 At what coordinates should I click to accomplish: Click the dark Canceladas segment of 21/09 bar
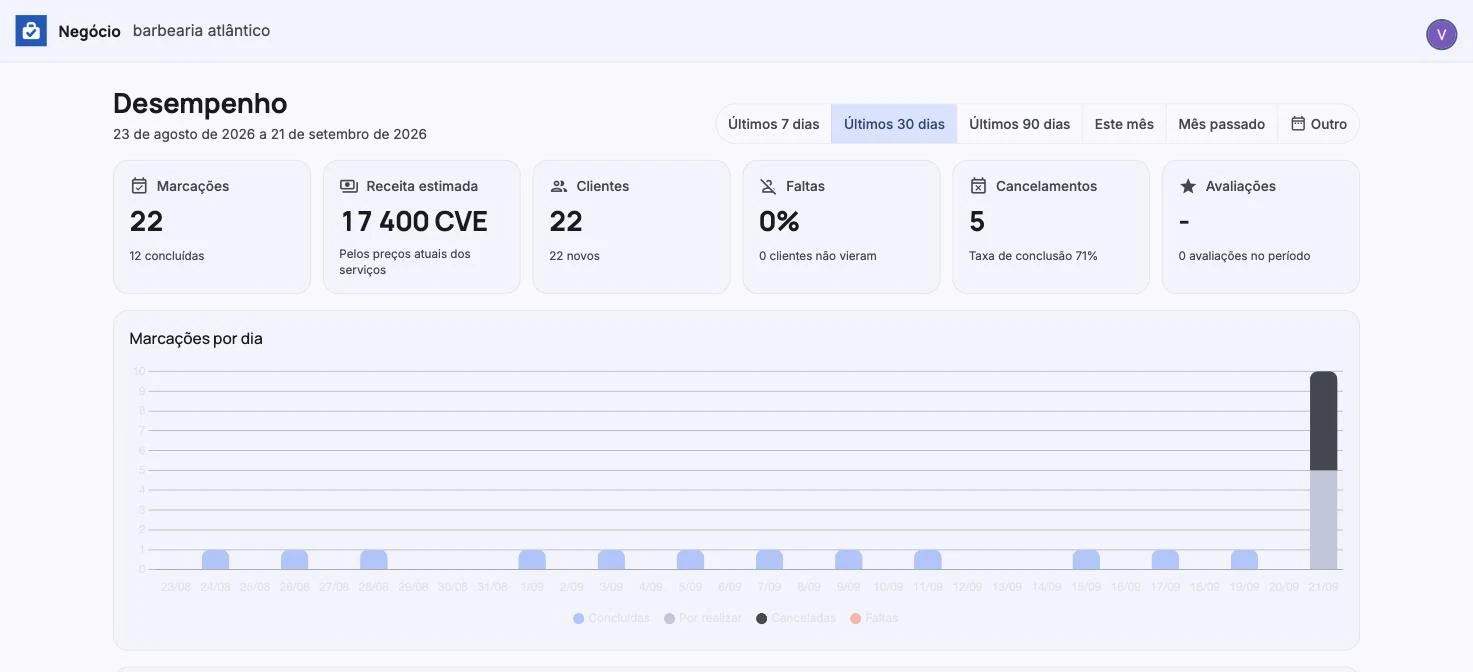pos(1323,421)
